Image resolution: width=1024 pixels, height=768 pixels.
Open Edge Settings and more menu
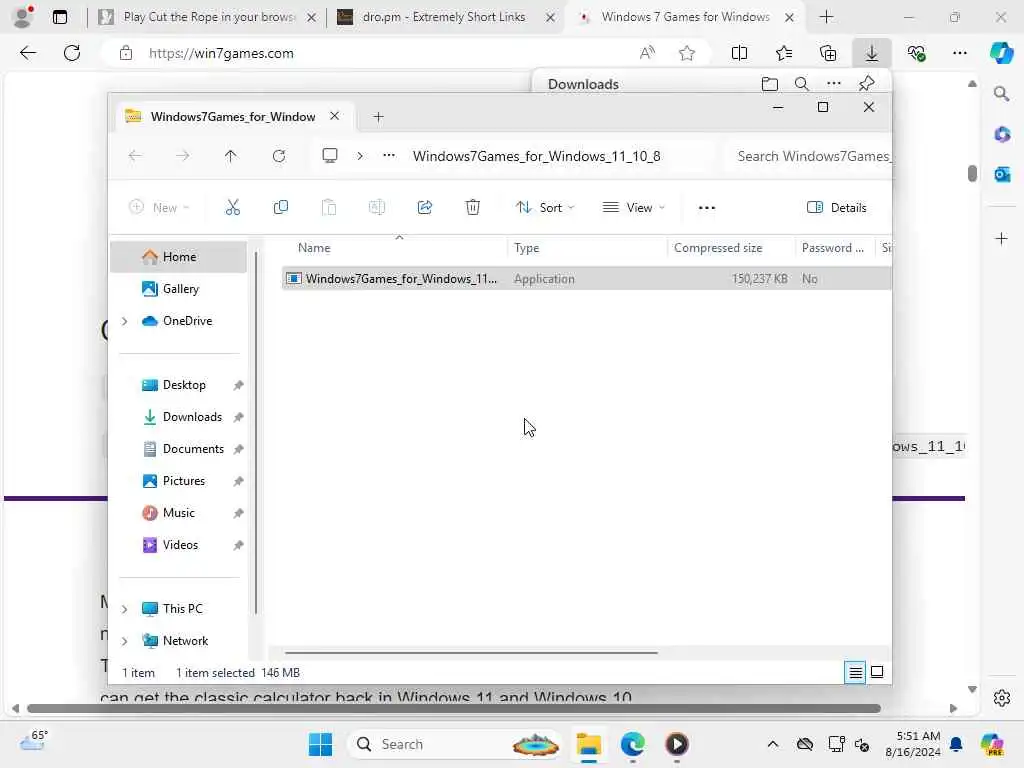coord(959,53)
